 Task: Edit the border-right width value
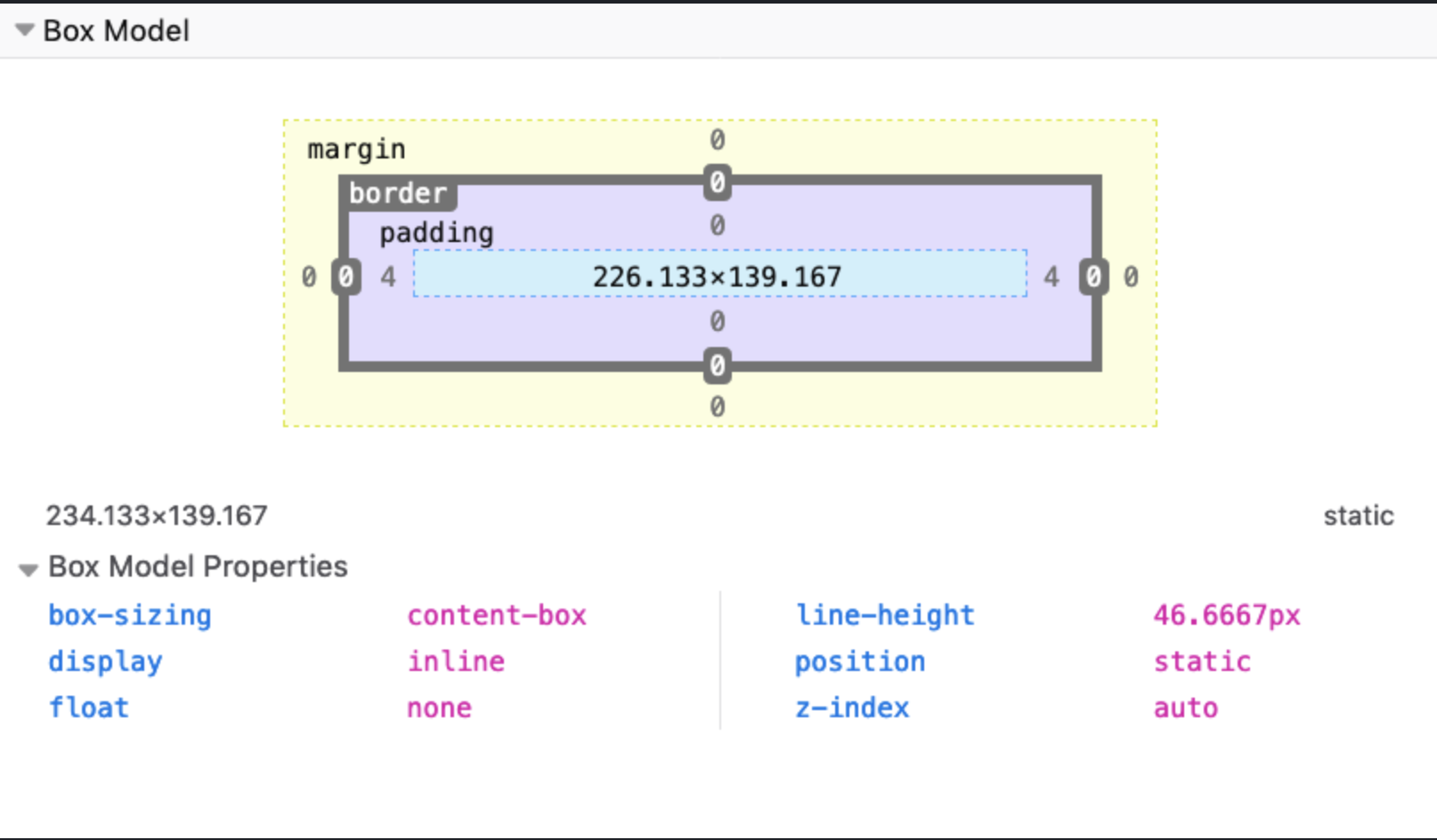(x=1093, y=277)
